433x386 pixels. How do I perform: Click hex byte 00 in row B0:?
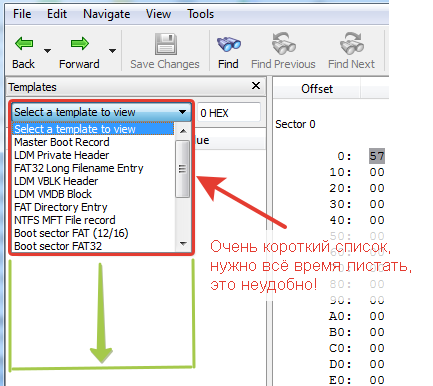(x=377, y=332)
